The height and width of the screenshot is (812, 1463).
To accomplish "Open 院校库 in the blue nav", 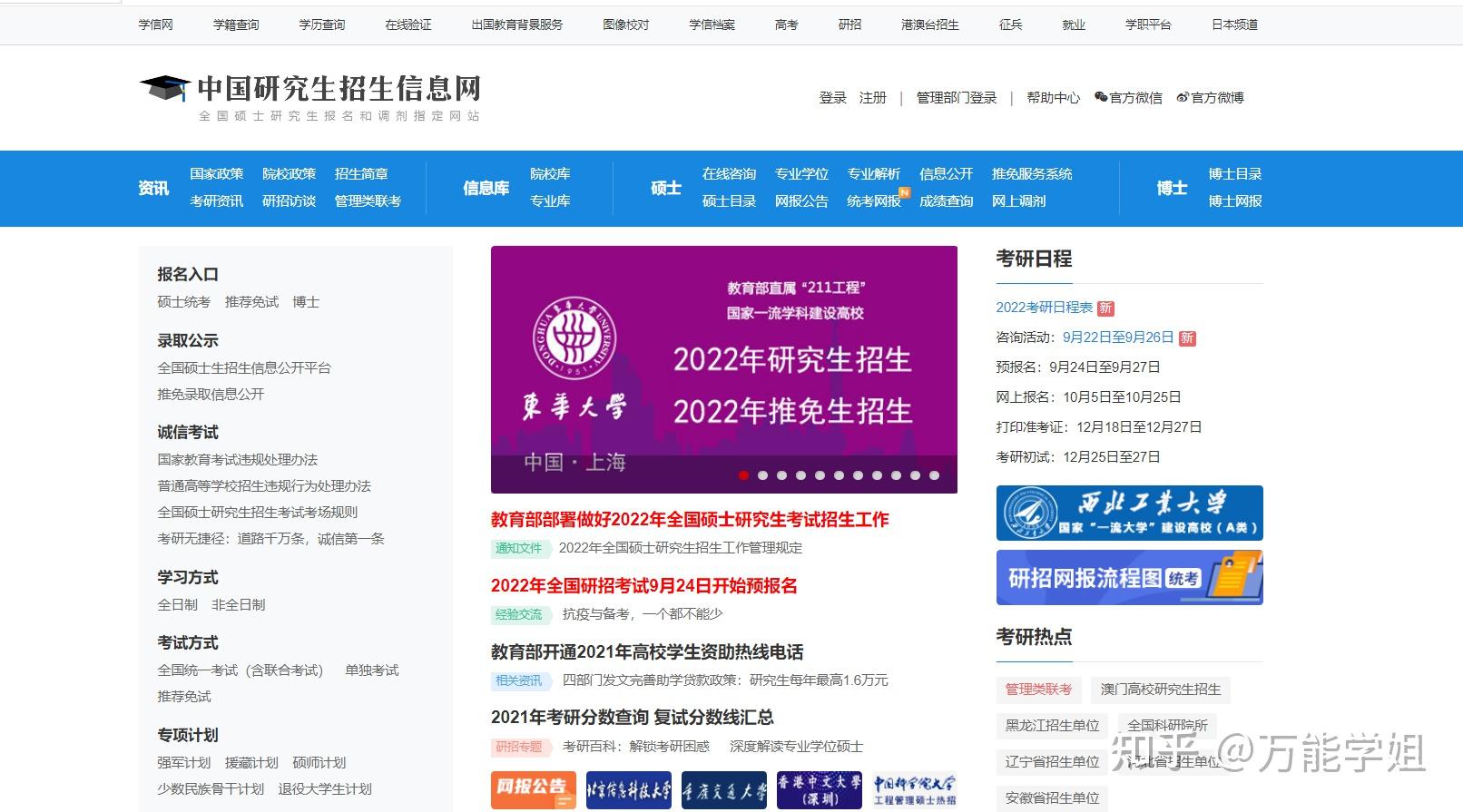I will pyautogui.click(x=550, y=174).
